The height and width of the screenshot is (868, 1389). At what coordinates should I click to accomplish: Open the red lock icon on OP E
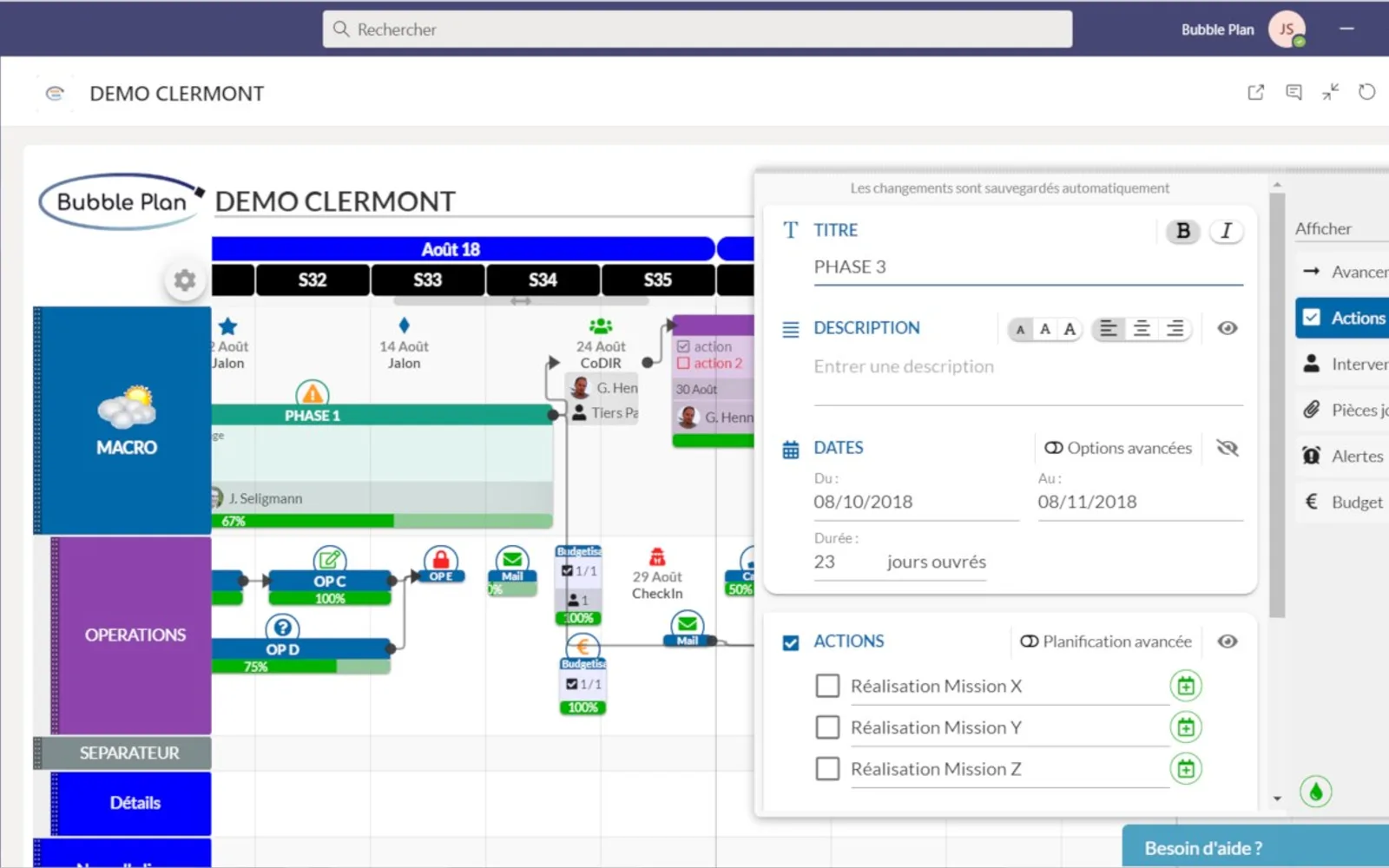441,559
